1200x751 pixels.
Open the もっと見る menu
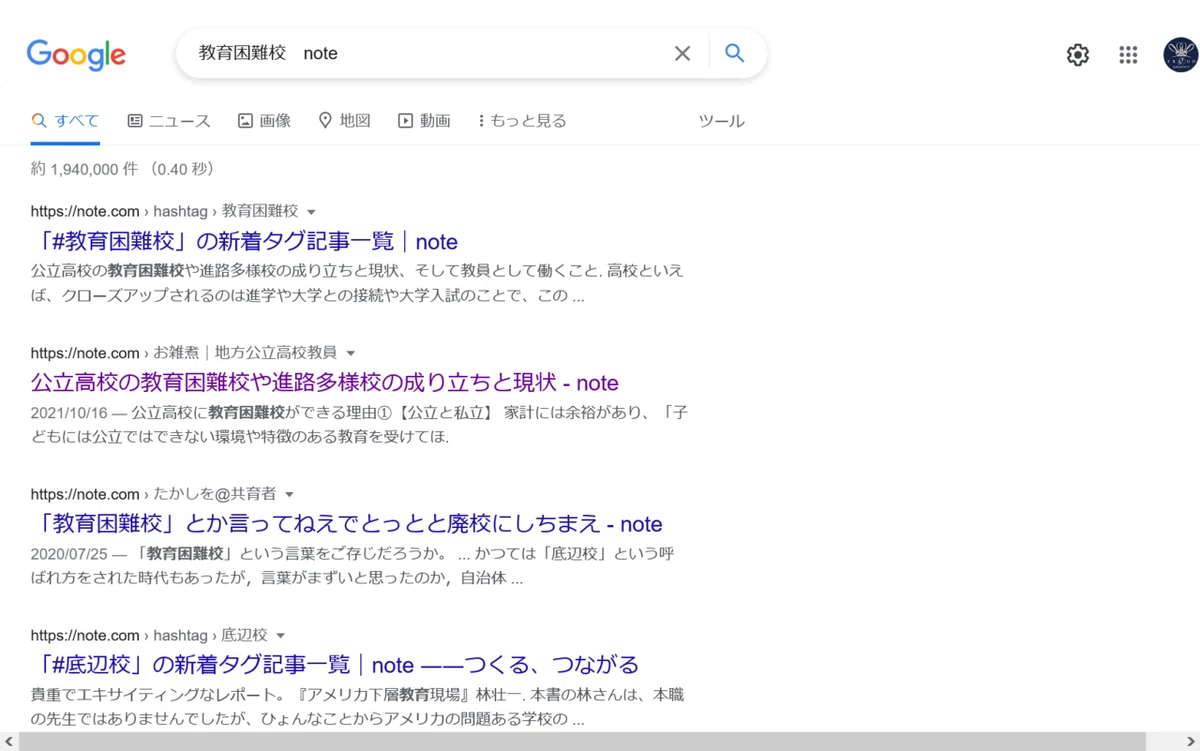pyautogui.click(x=522, y=121)
